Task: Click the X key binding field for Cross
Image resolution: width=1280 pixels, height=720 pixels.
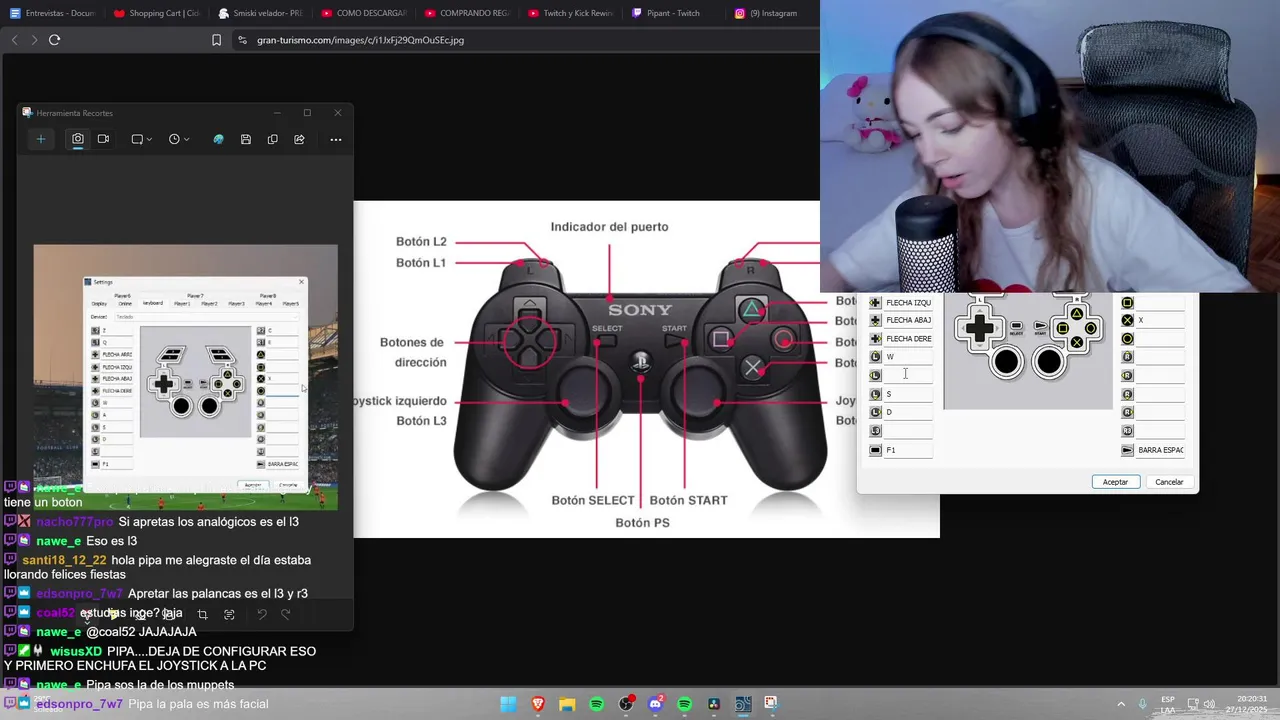Action: pyautogui.click(x=1161, y=321)
